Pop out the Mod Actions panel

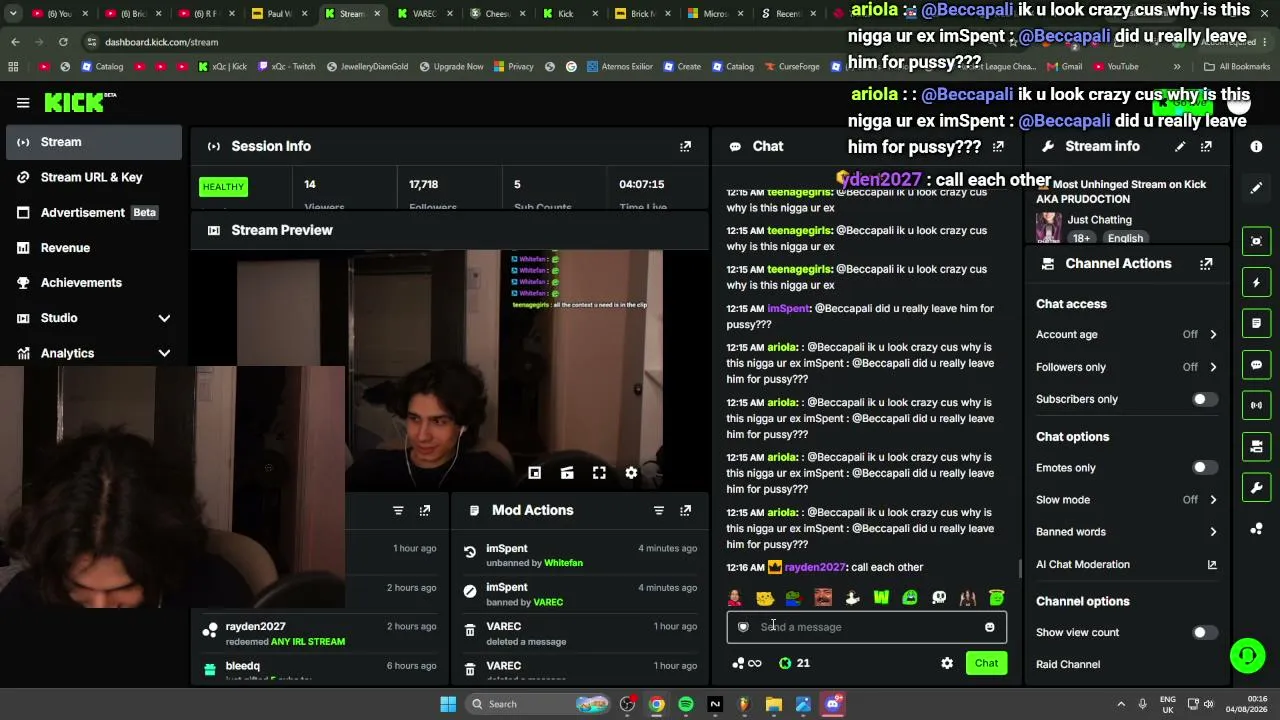pos(685,511)
